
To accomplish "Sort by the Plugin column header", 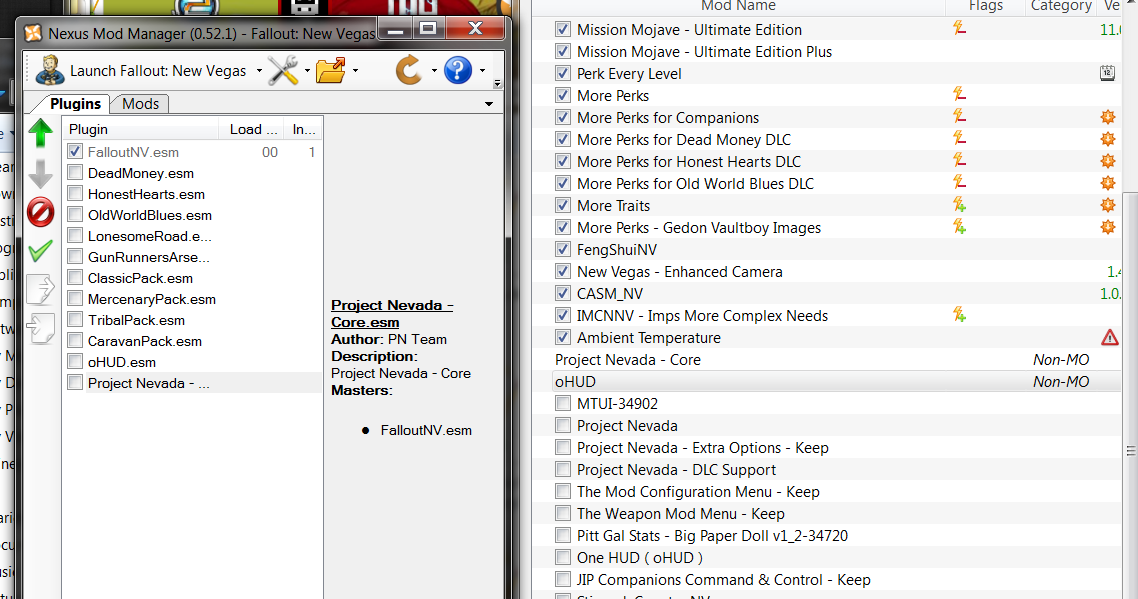I will point(140,129).
